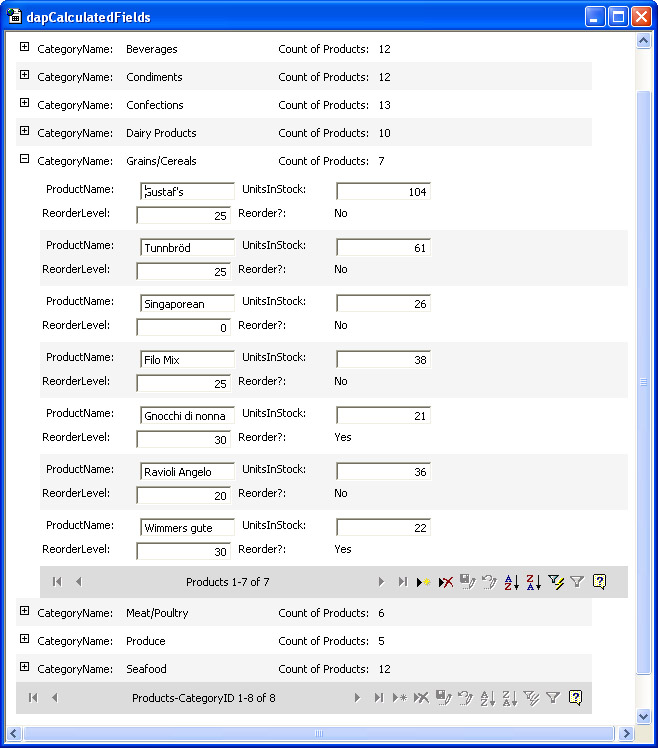Click UnitsInStock field showing 104
This screenshot has height=748, width=658.
383,191
